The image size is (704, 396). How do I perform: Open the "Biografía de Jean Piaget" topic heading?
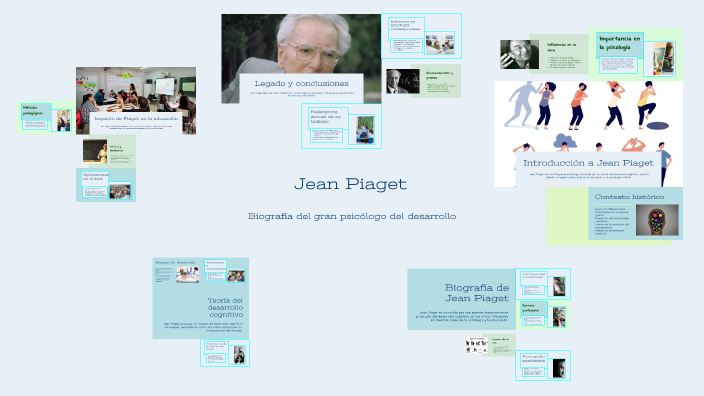coord(477,293)
